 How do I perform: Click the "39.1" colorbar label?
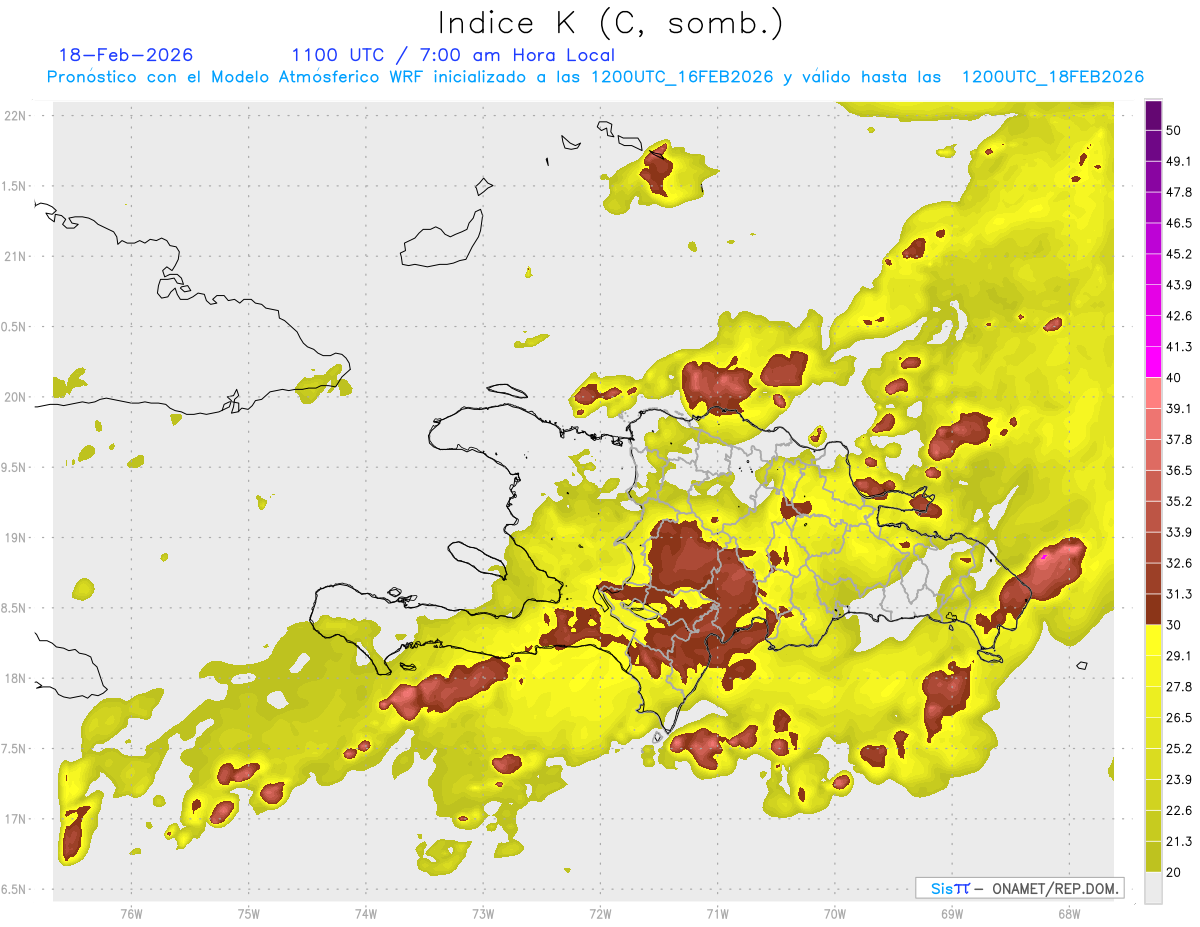tap(1180, 409)
